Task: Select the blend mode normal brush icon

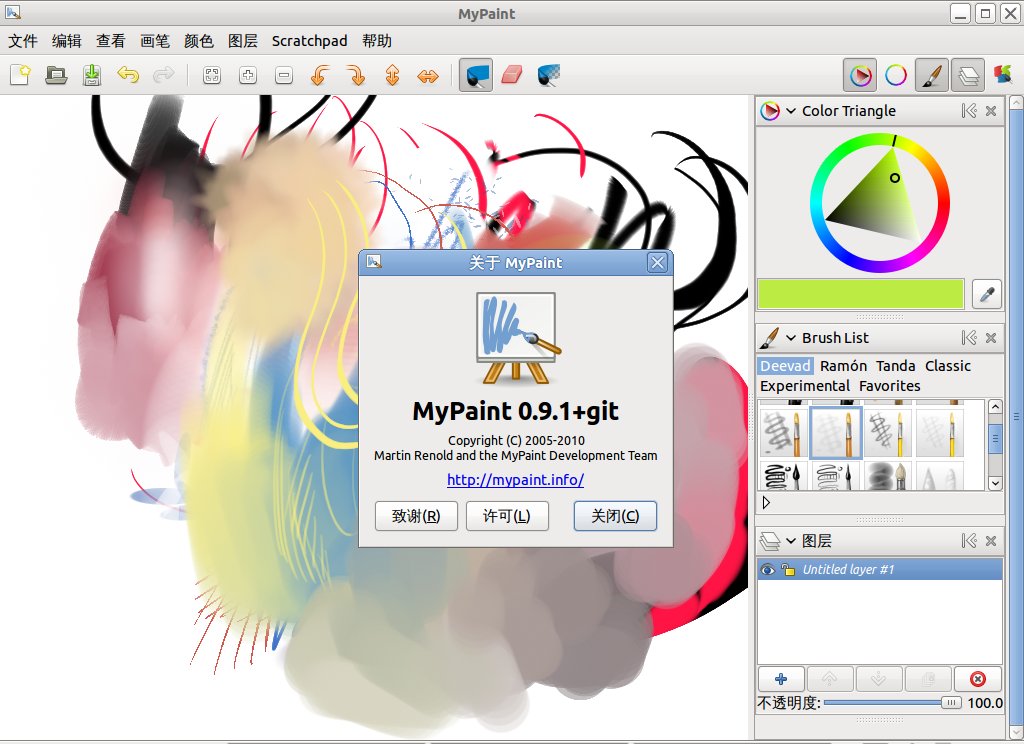Action: (475, 75)
